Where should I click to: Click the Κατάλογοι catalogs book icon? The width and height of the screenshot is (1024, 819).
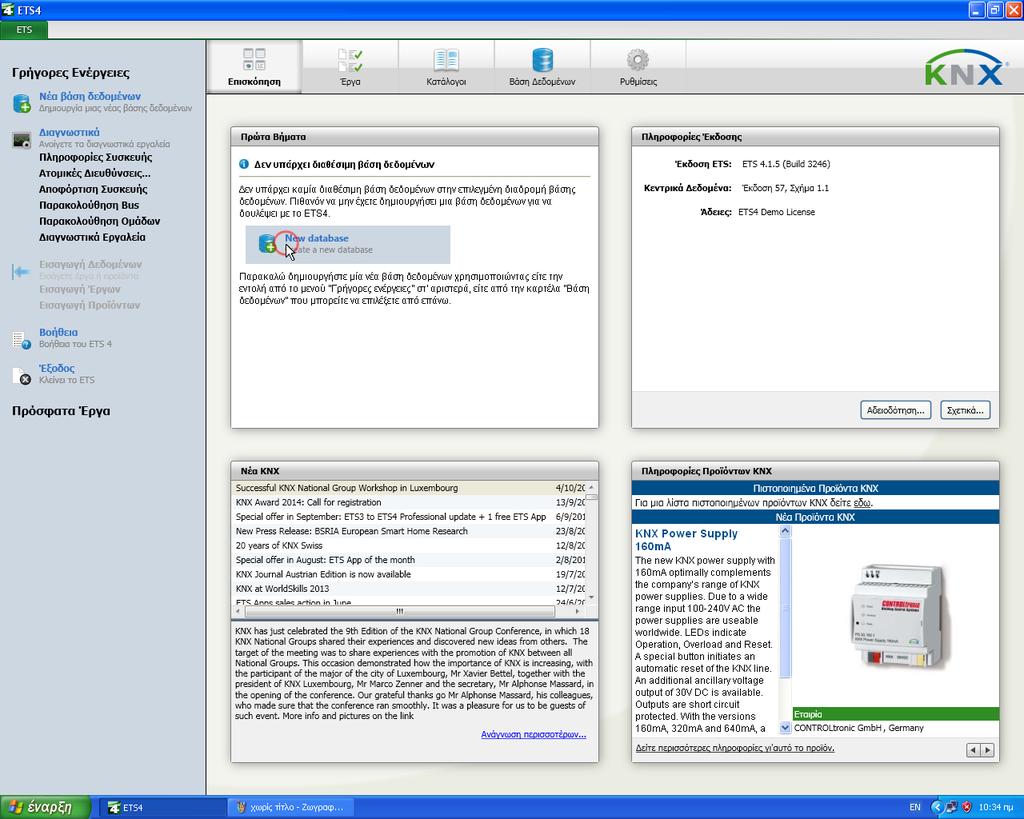coord(446,60)
